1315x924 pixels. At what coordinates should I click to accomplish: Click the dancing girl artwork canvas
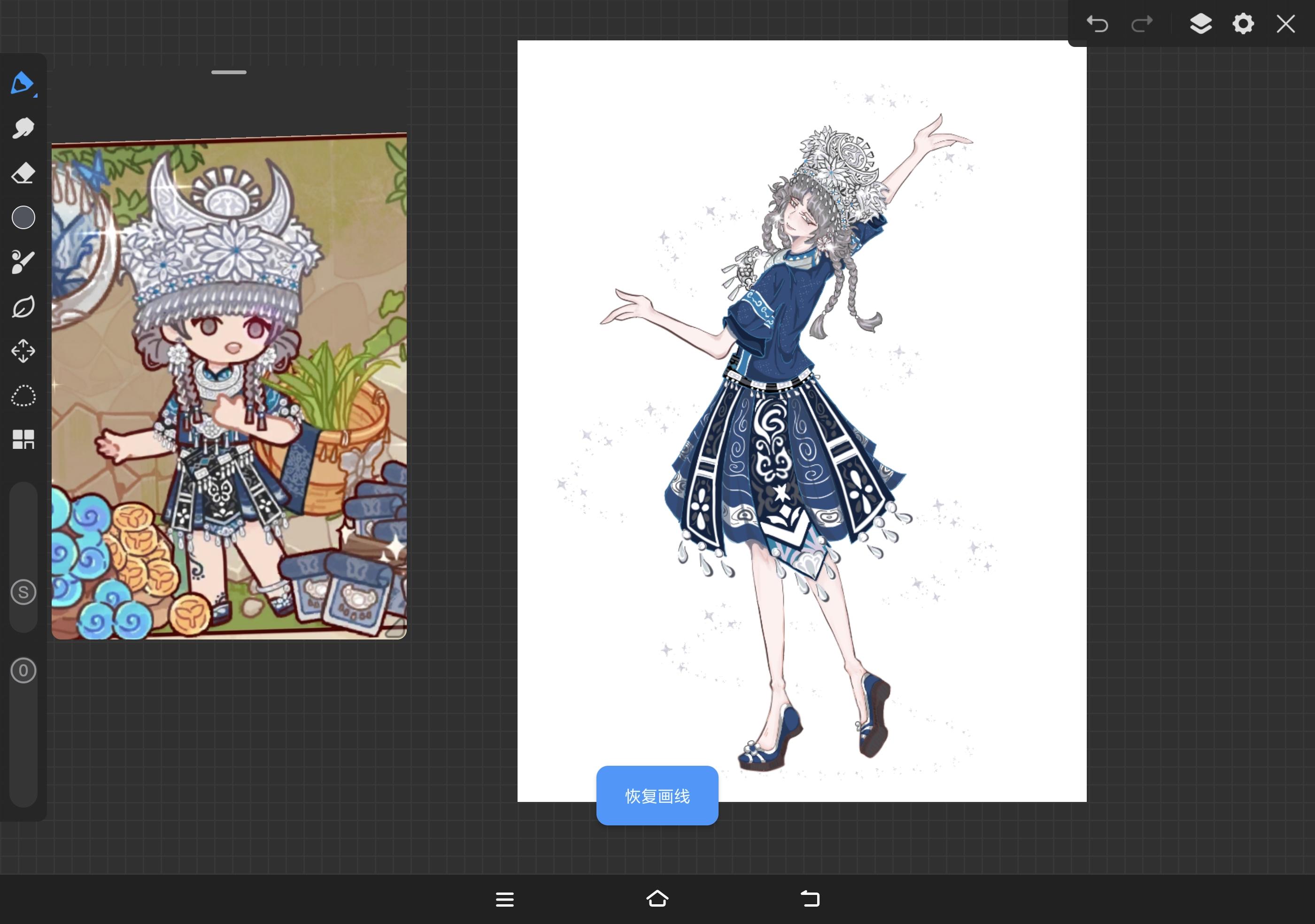(x=802, y=421)
